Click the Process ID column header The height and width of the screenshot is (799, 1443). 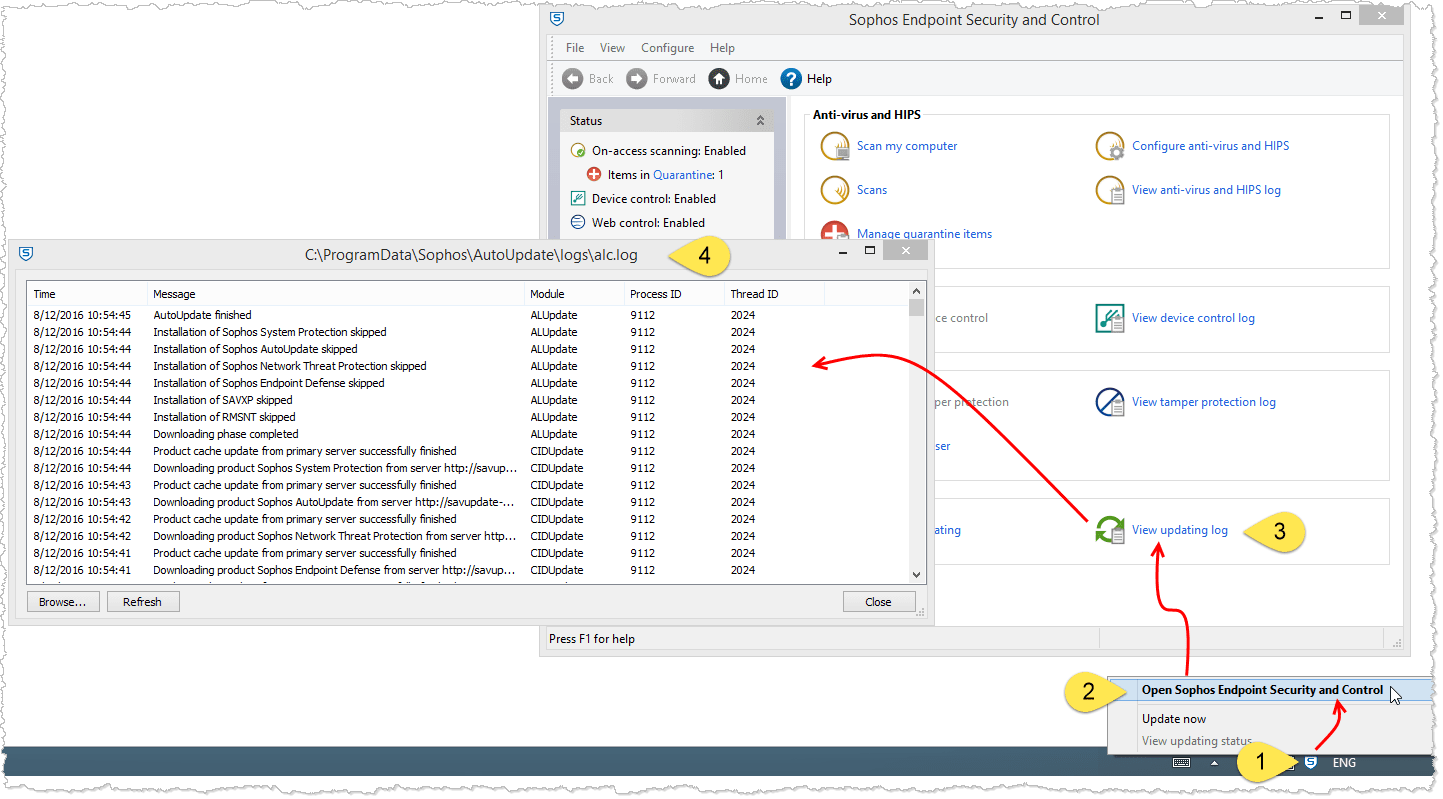pyautogui.click(x=674, y=294)
